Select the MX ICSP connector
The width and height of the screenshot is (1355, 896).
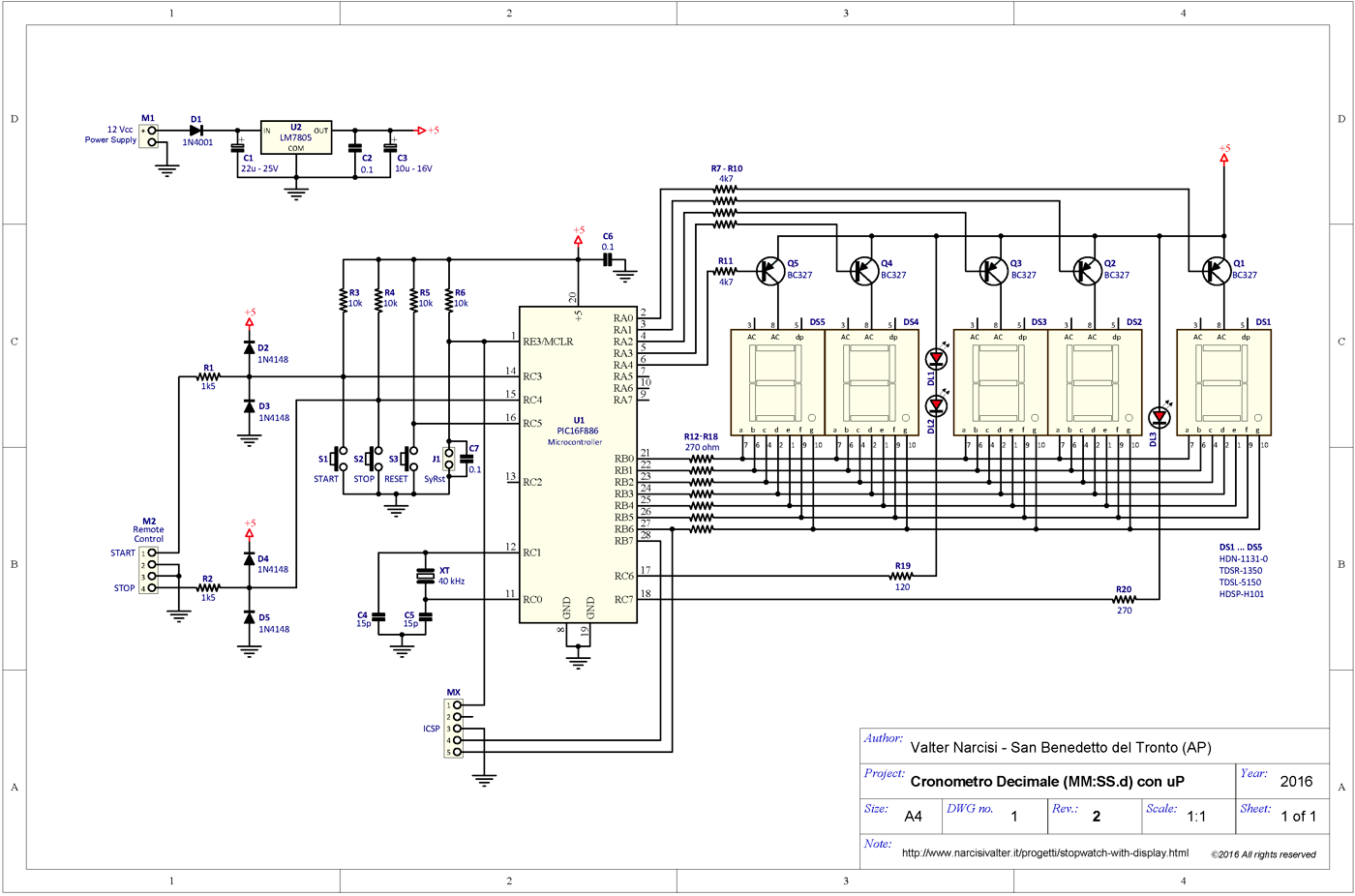coord(453,729)
